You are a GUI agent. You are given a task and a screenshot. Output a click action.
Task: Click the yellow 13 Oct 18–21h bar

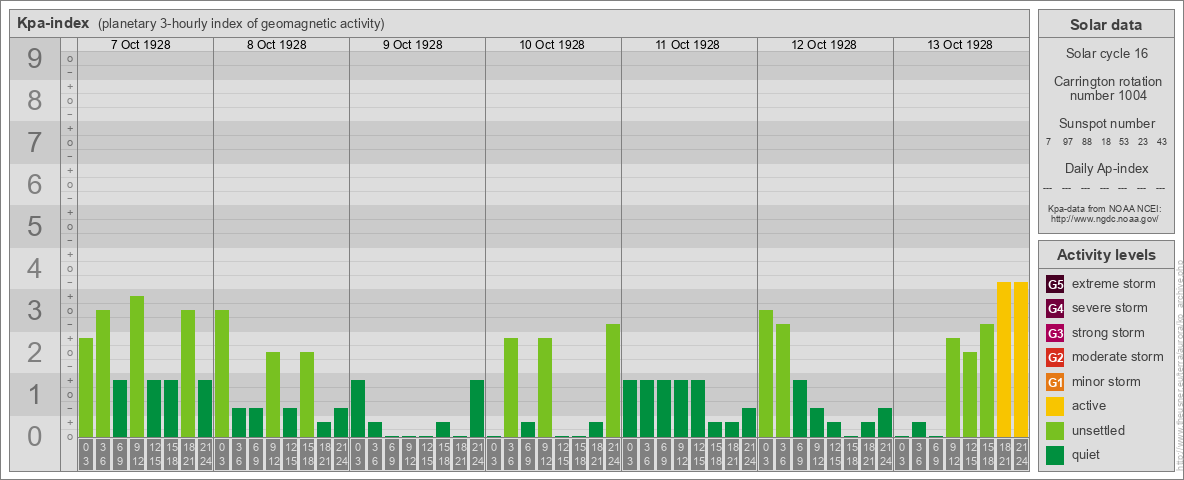(1004, 359)
